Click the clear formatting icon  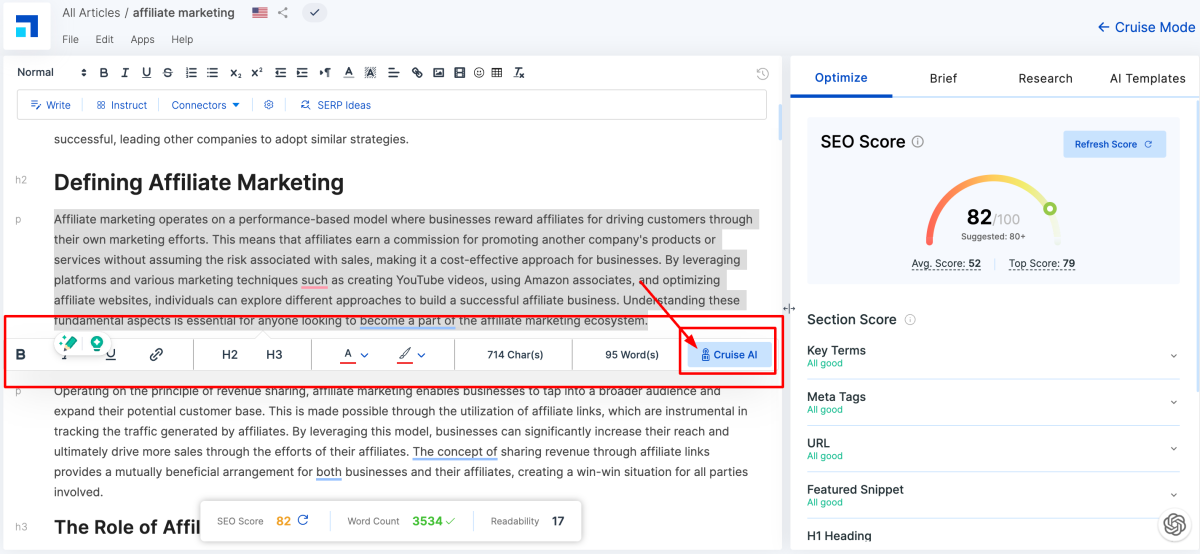(519, 73)
